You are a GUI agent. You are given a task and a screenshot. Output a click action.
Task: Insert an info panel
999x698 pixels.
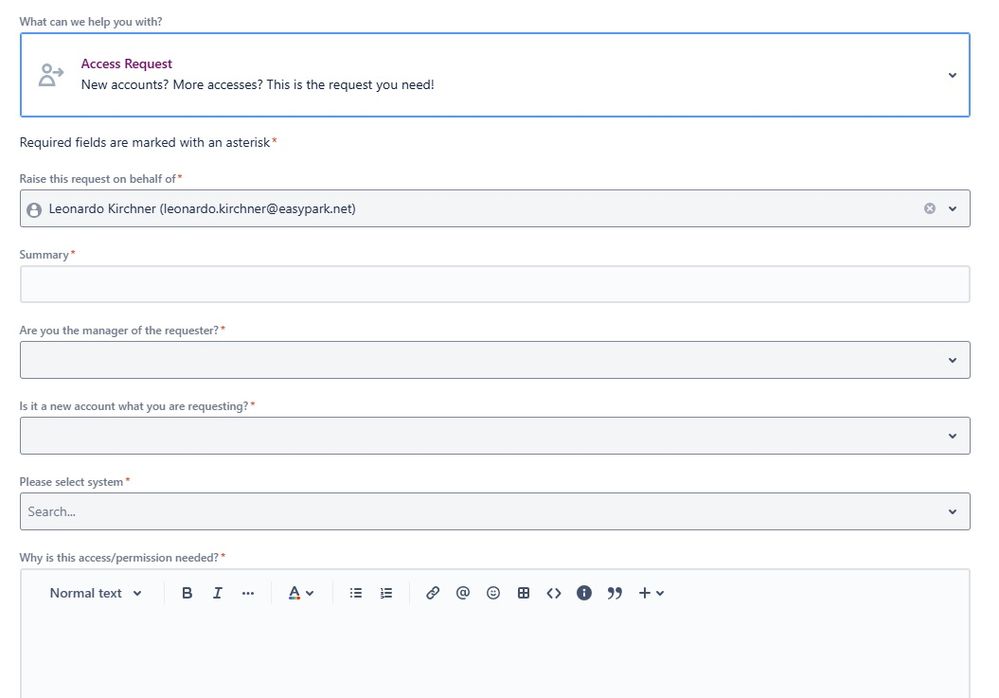click(x=584, y=593)
